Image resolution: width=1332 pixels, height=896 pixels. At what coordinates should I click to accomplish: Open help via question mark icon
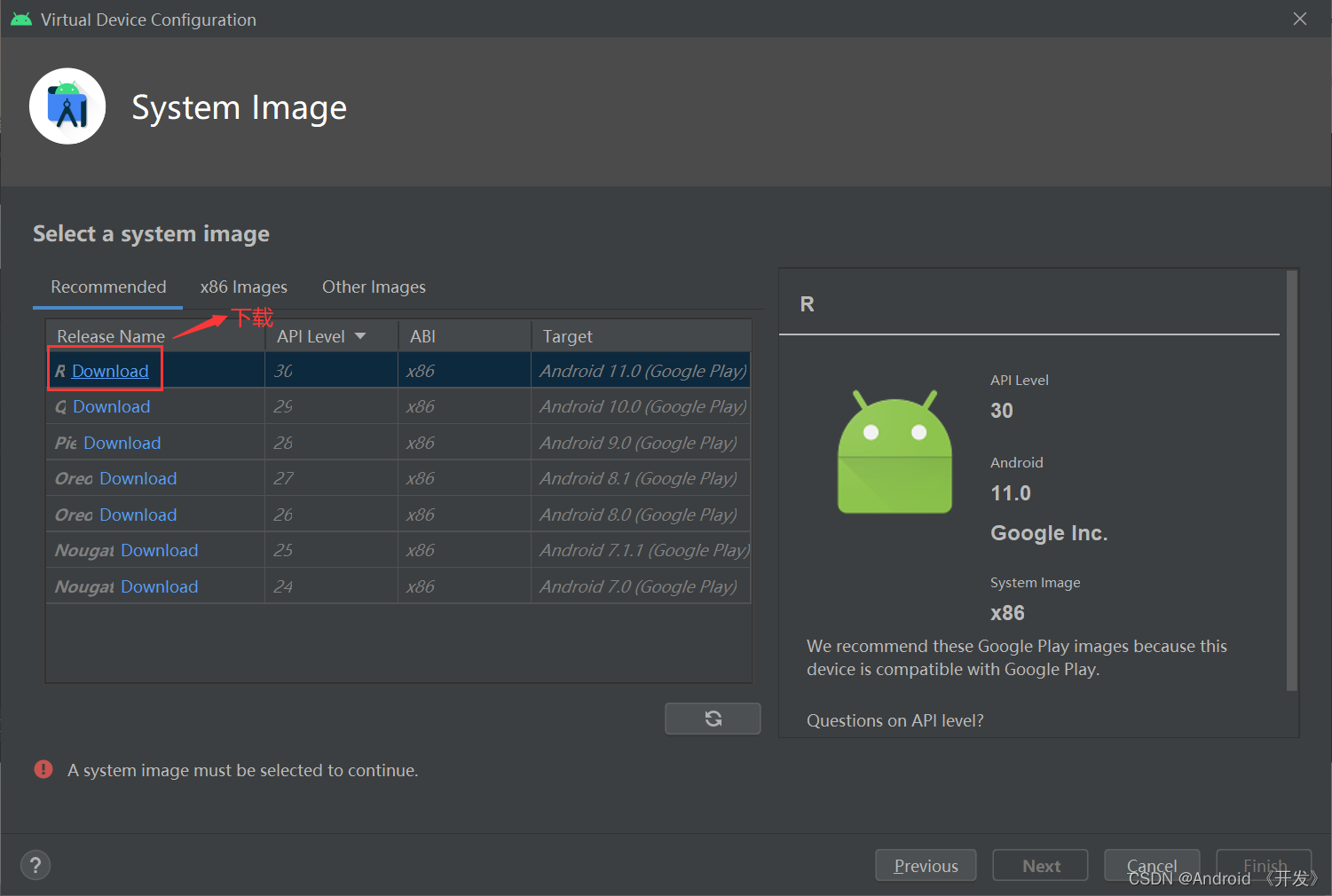(35, 865)
